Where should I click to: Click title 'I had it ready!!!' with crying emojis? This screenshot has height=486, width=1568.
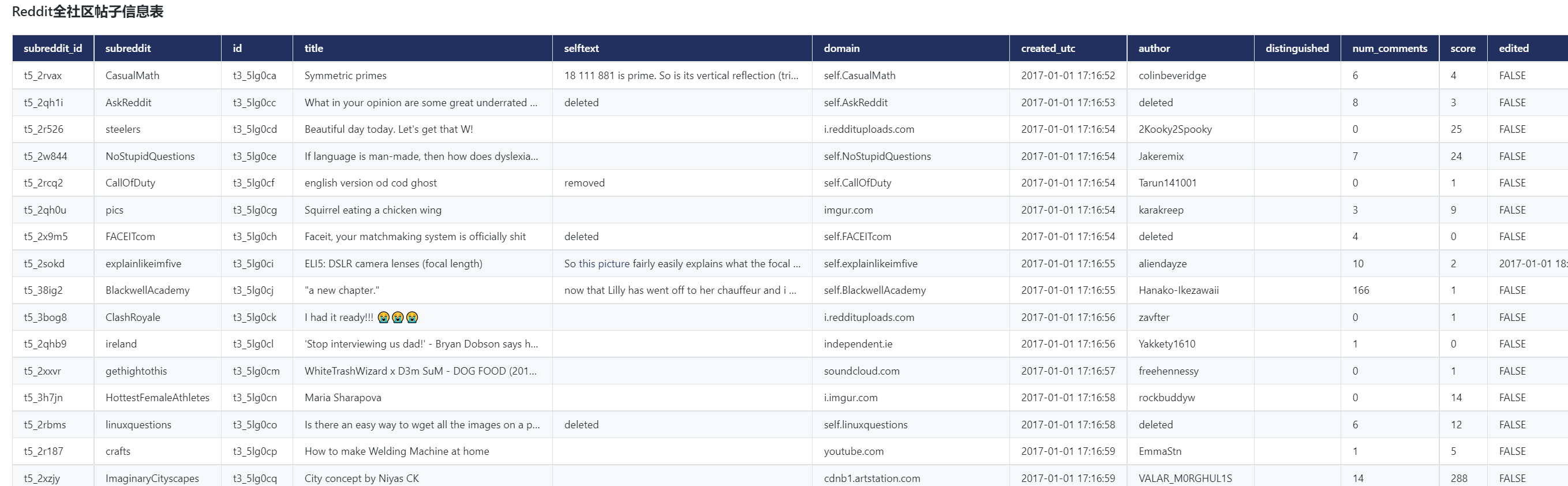point(362,317)
